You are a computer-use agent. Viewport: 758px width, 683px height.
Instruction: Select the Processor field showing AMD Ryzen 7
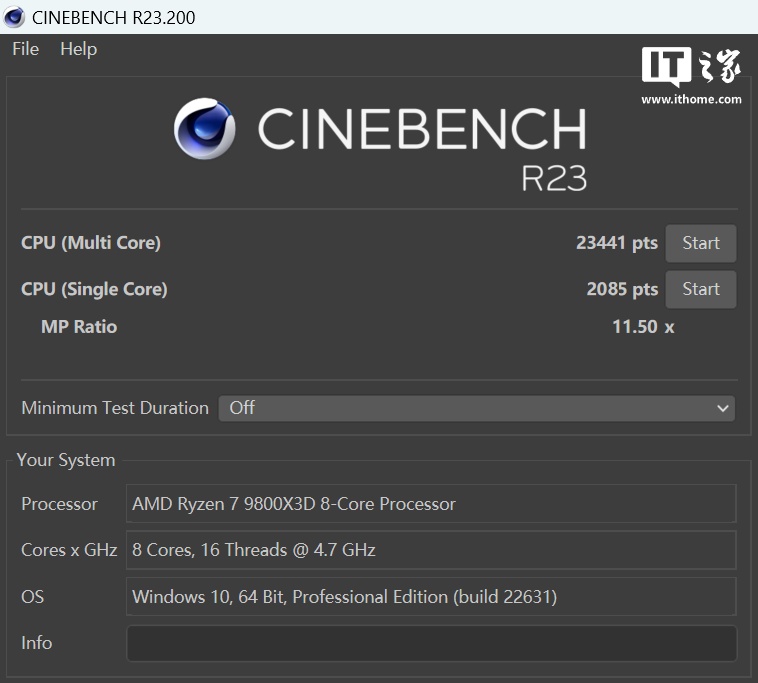(x=431, y=504)
